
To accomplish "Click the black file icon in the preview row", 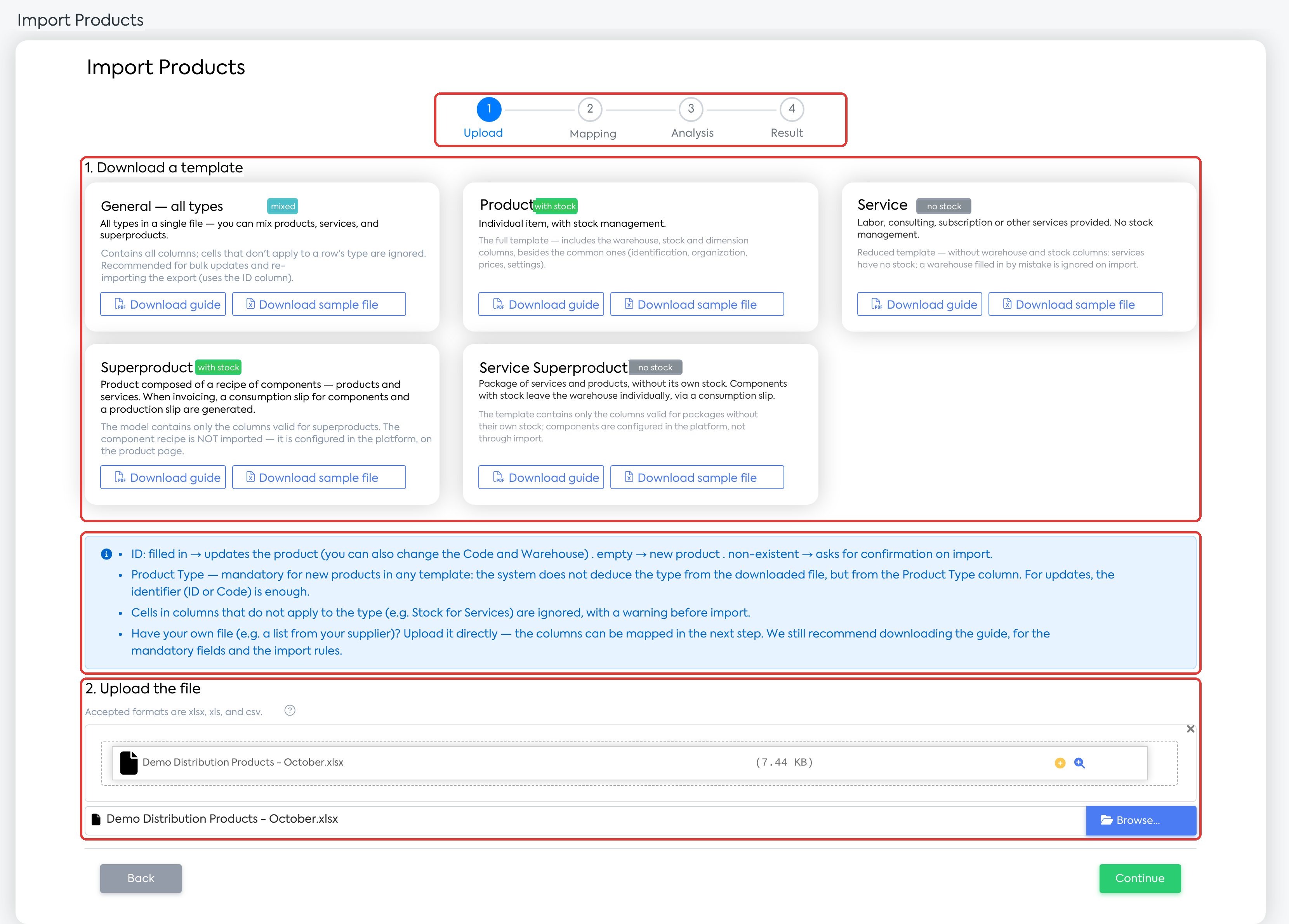I will tap(129, 762).
